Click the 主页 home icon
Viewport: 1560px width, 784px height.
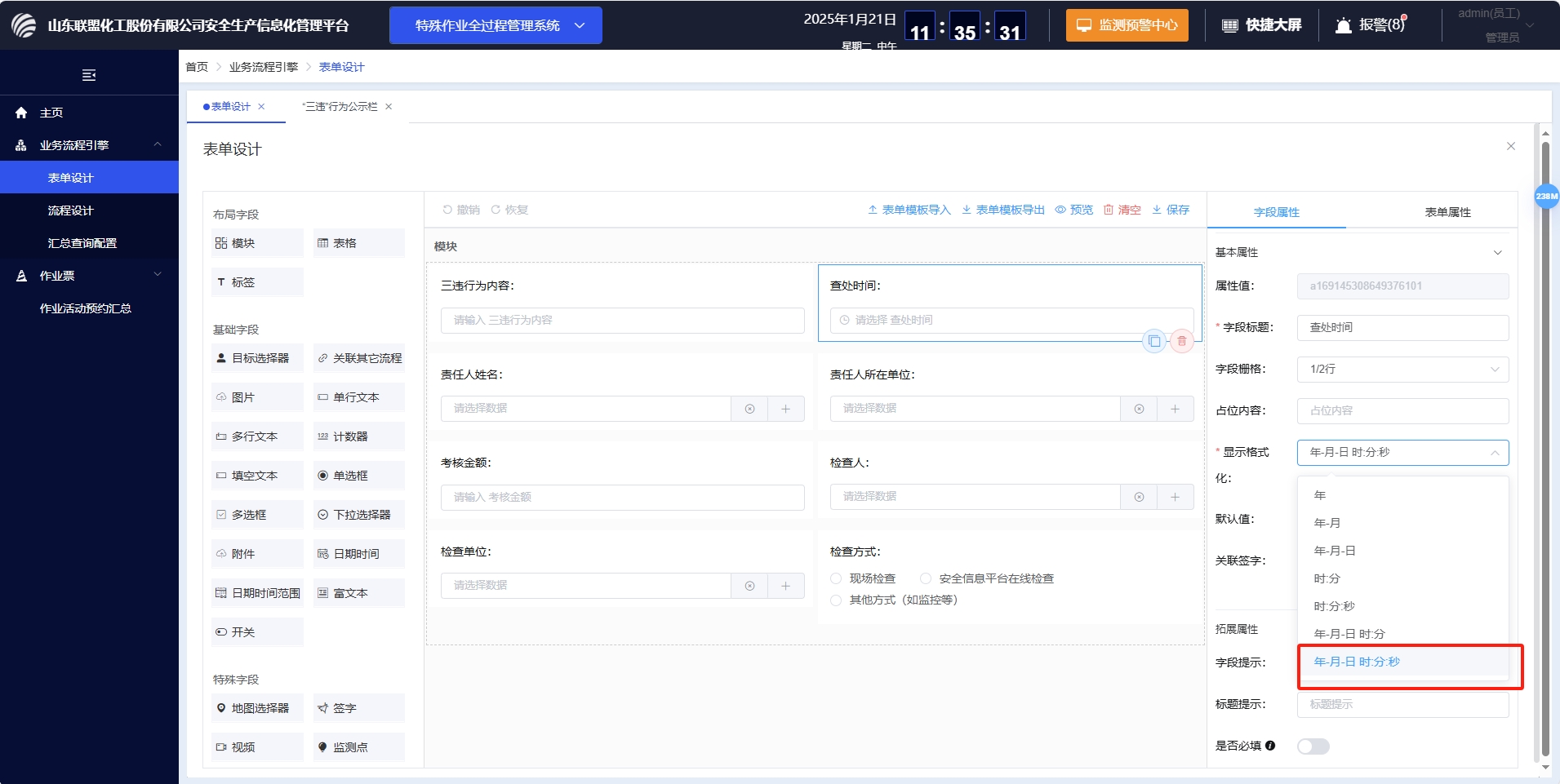pos(21,113)
